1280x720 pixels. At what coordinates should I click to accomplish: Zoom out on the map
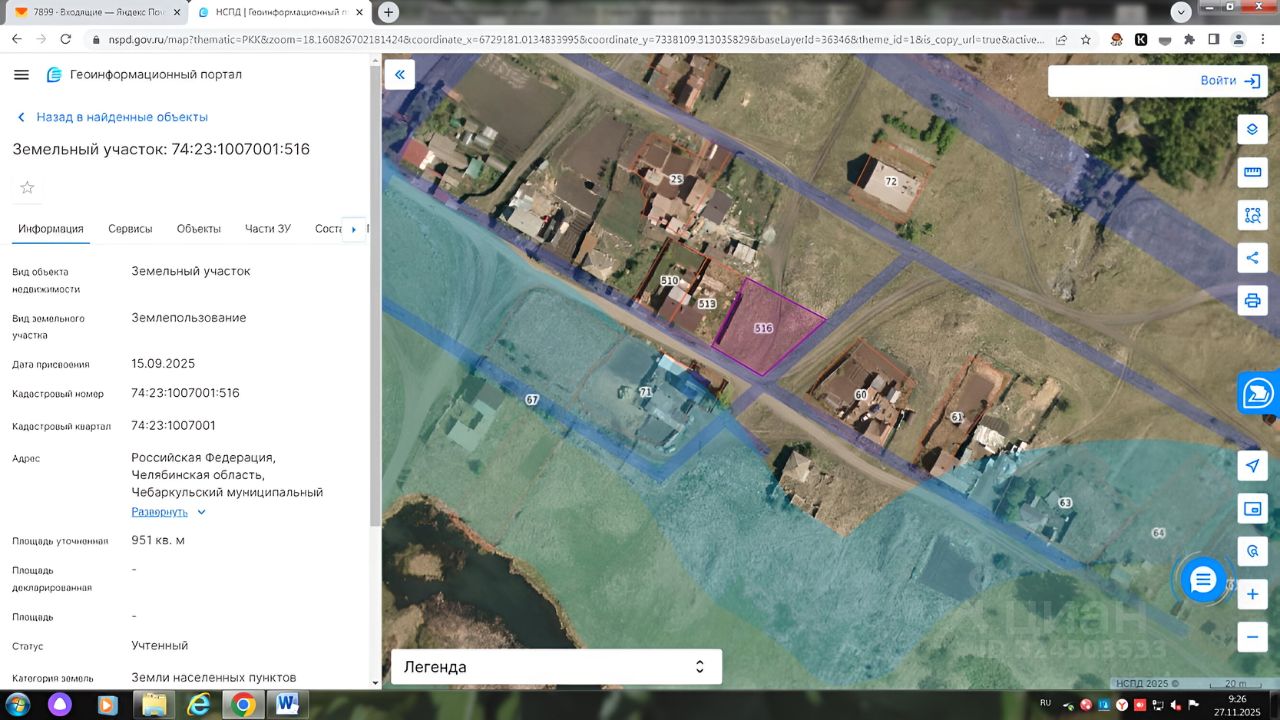coord(1252,636)
